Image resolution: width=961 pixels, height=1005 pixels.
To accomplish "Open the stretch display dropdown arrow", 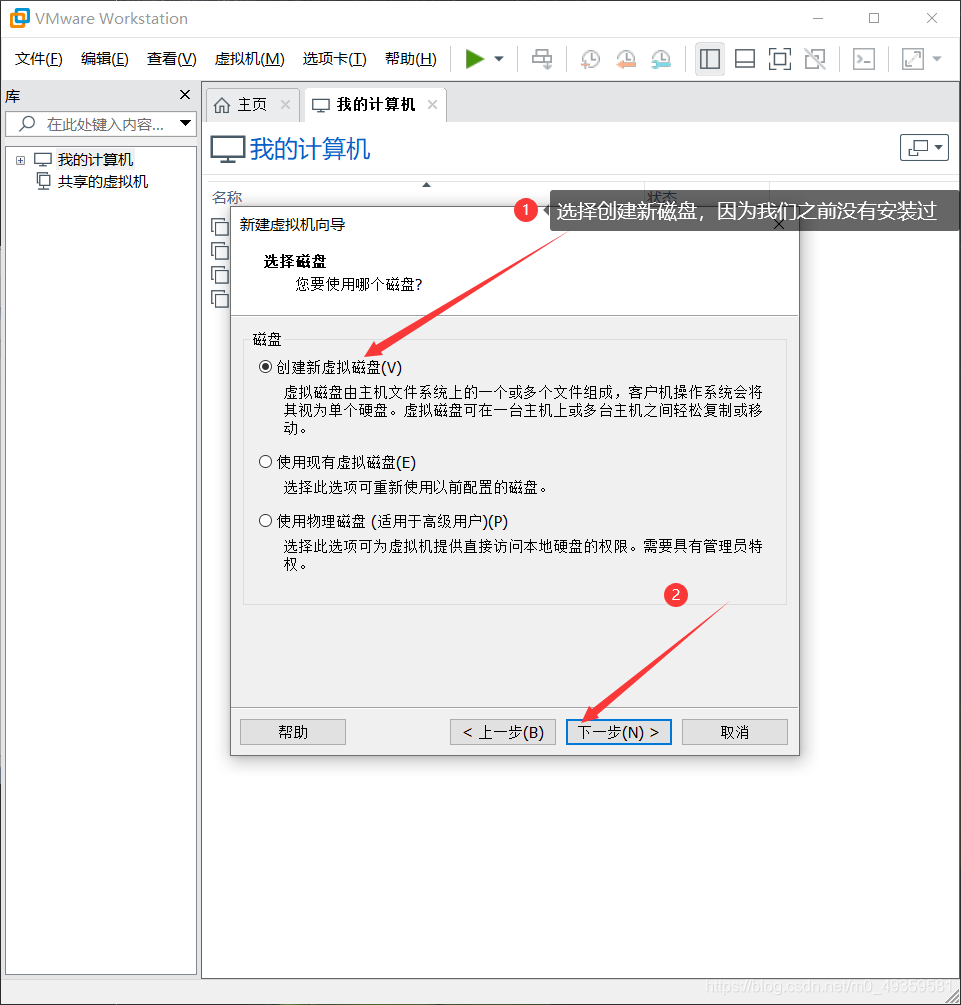I will click(937, 59).
